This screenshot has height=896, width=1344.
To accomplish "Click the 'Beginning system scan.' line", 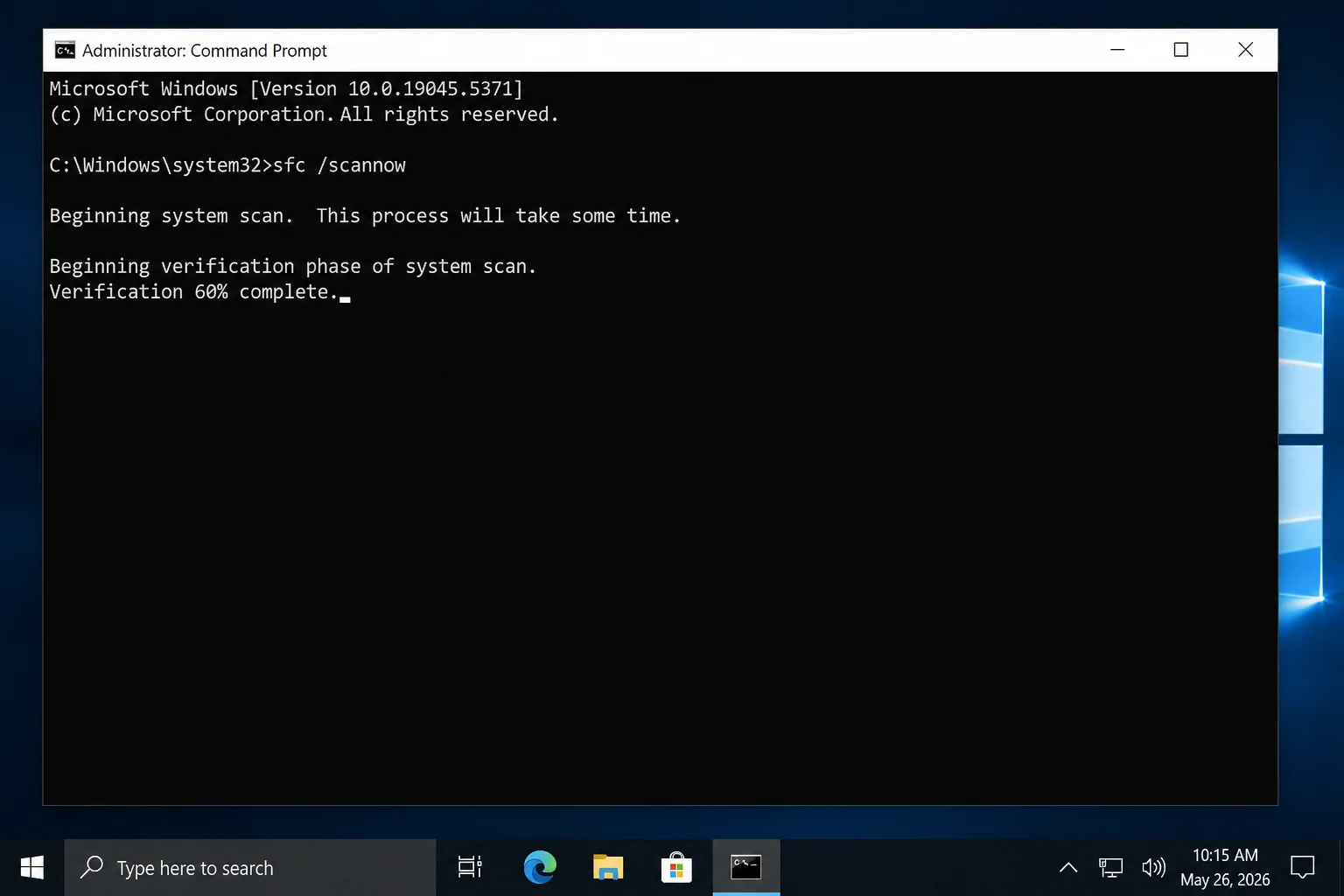I will coord(365,216).
